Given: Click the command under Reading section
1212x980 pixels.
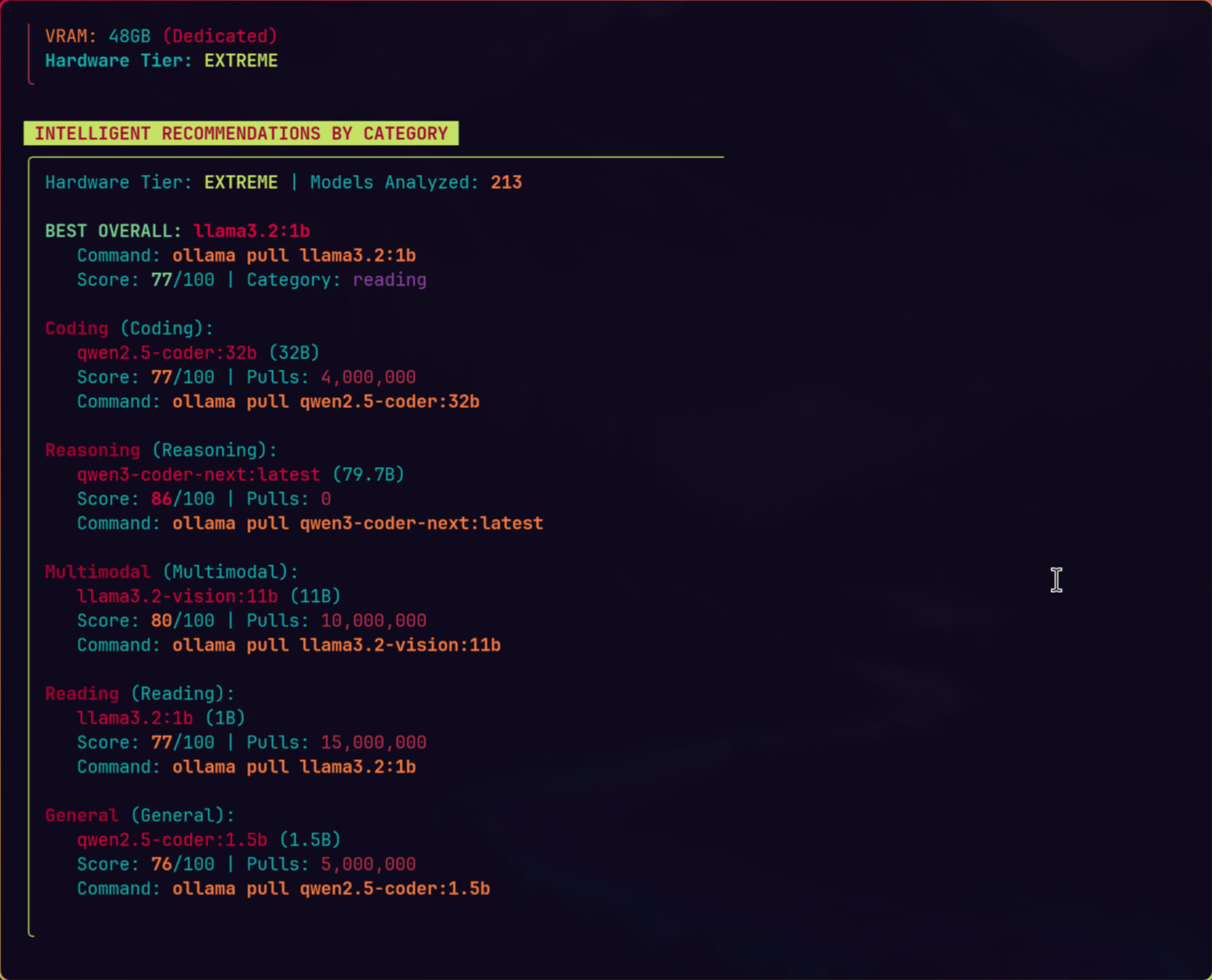Looking at the screenshot, I should pos(294,767).
